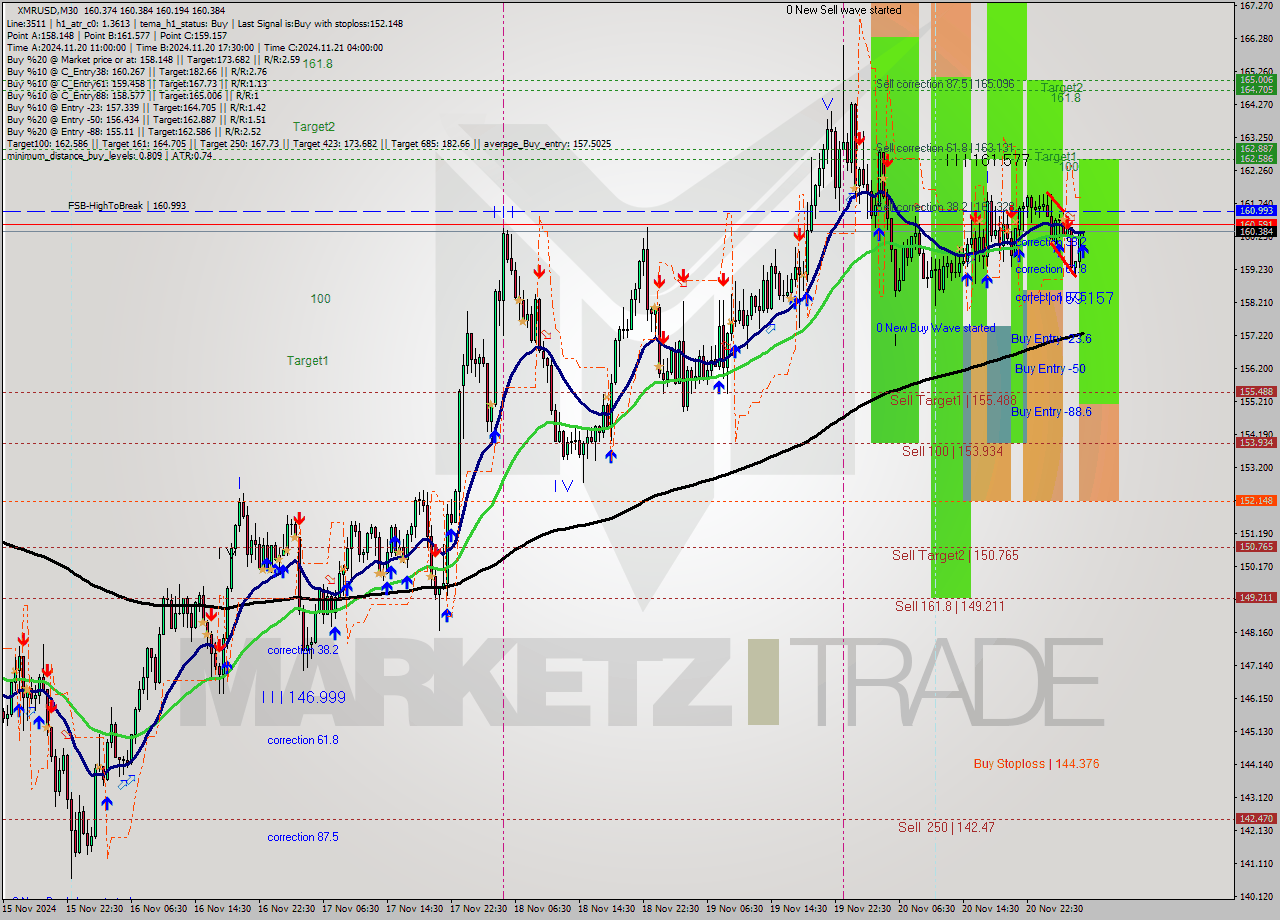Select the '0 New Buy Wave started' annotation
The width and height of the screenshot is (1280, 920).
click(936, 328)
